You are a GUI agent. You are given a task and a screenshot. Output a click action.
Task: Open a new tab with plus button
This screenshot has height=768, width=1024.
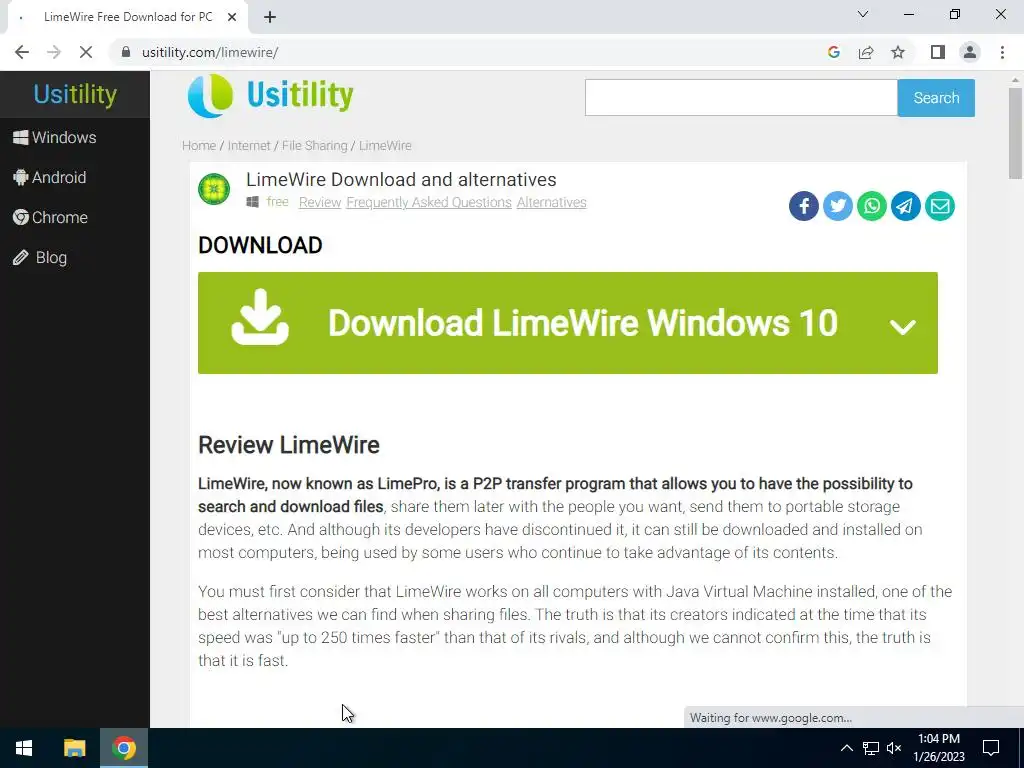click(270, 17)
